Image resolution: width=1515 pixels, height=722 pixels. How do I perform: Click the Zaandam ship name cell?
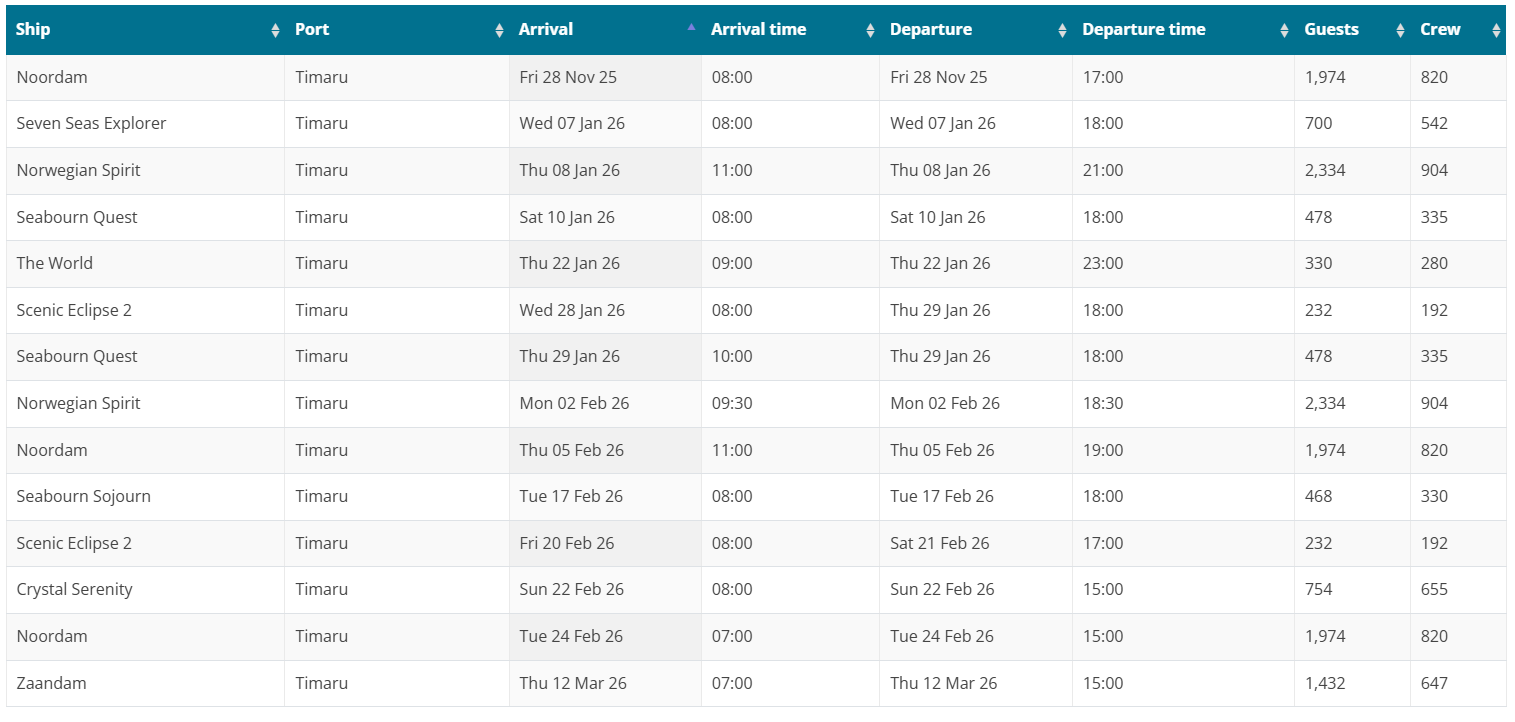(51, 684)
